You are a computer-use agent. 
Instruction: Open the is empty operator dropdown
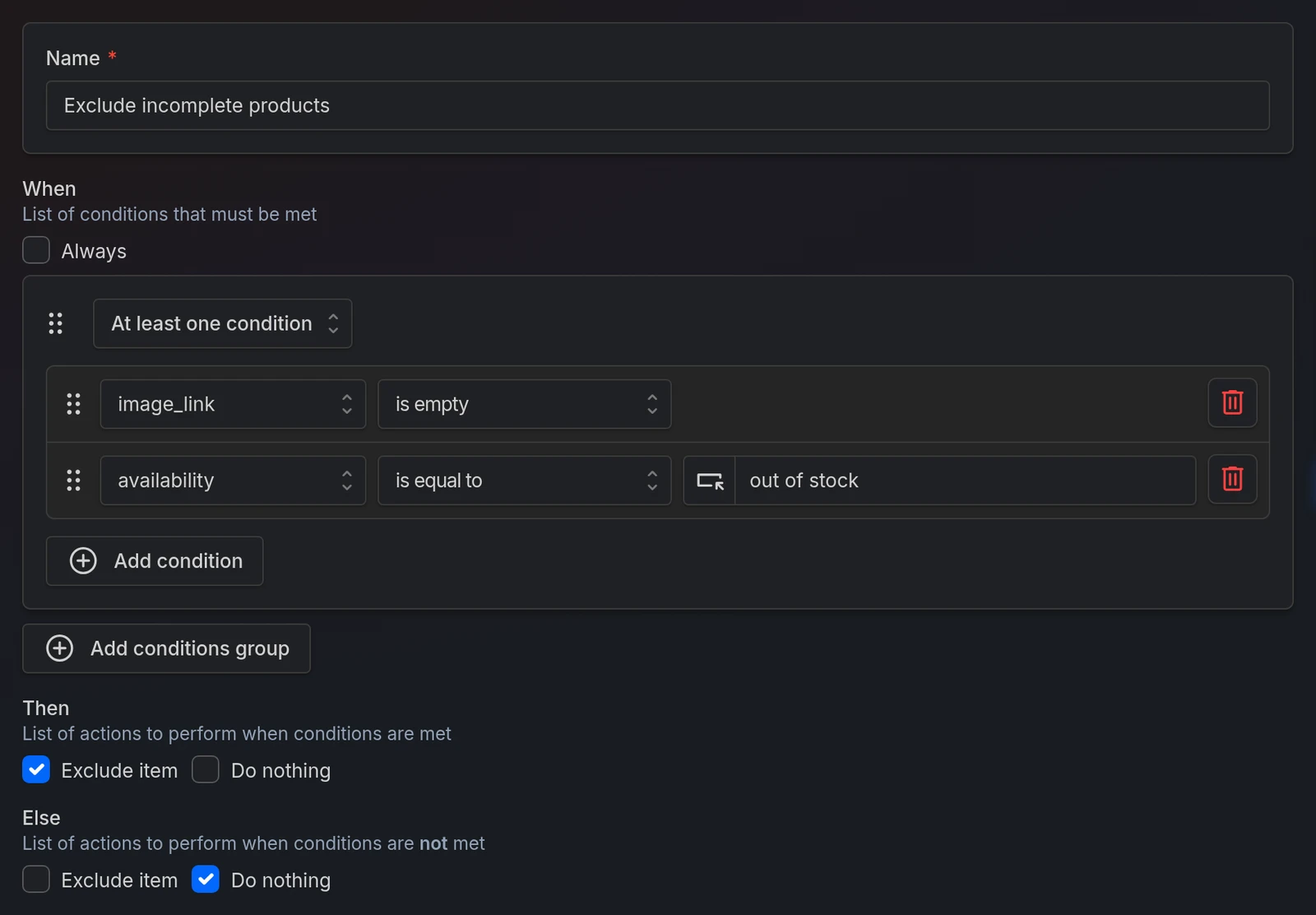point(524,404)
